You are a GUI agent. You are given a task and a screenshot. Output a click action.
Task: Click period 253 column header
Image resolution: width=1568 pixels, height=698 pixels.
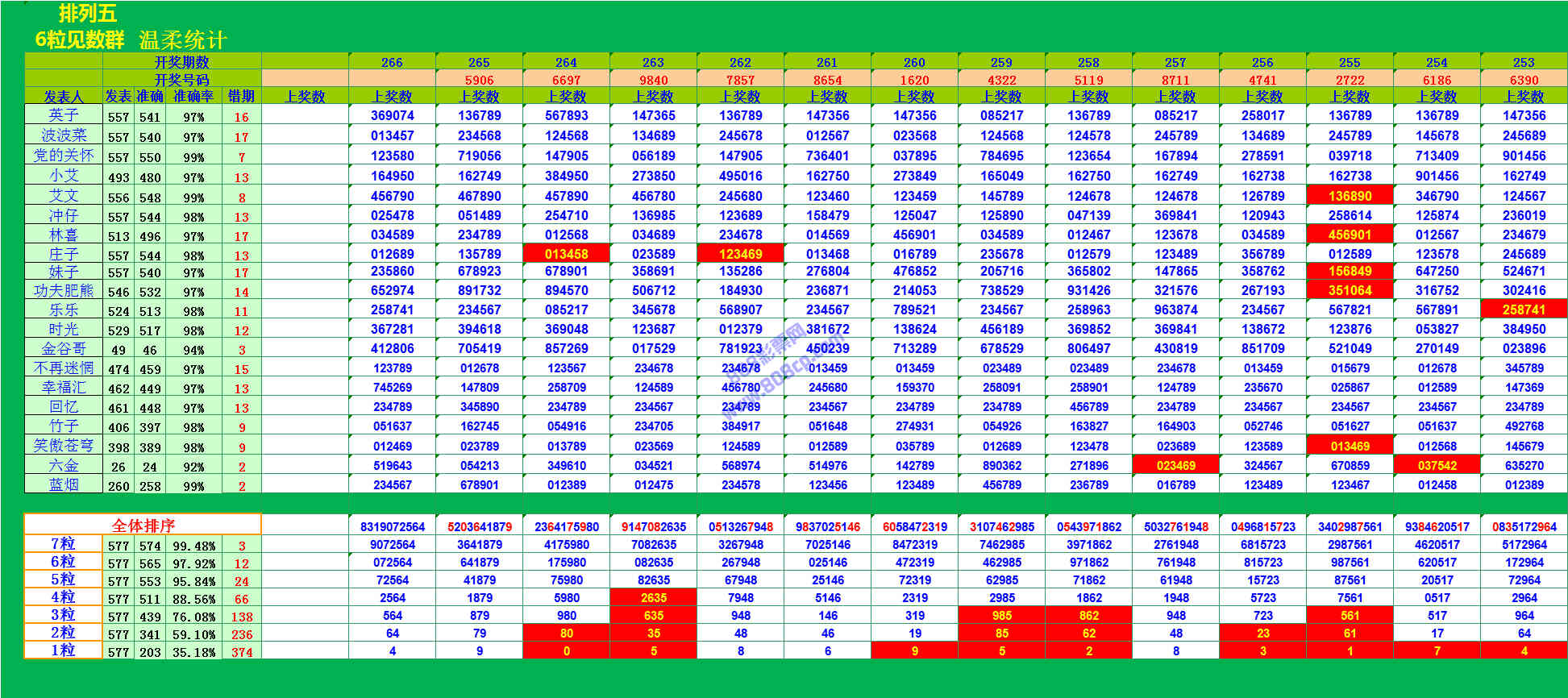(1524, 62)
